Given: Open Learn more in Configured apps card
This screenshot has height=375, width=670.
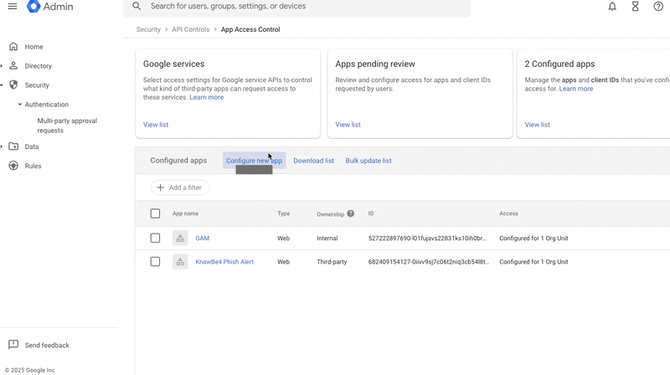Looking at the screenshot, I should click(x=576, y=88).
